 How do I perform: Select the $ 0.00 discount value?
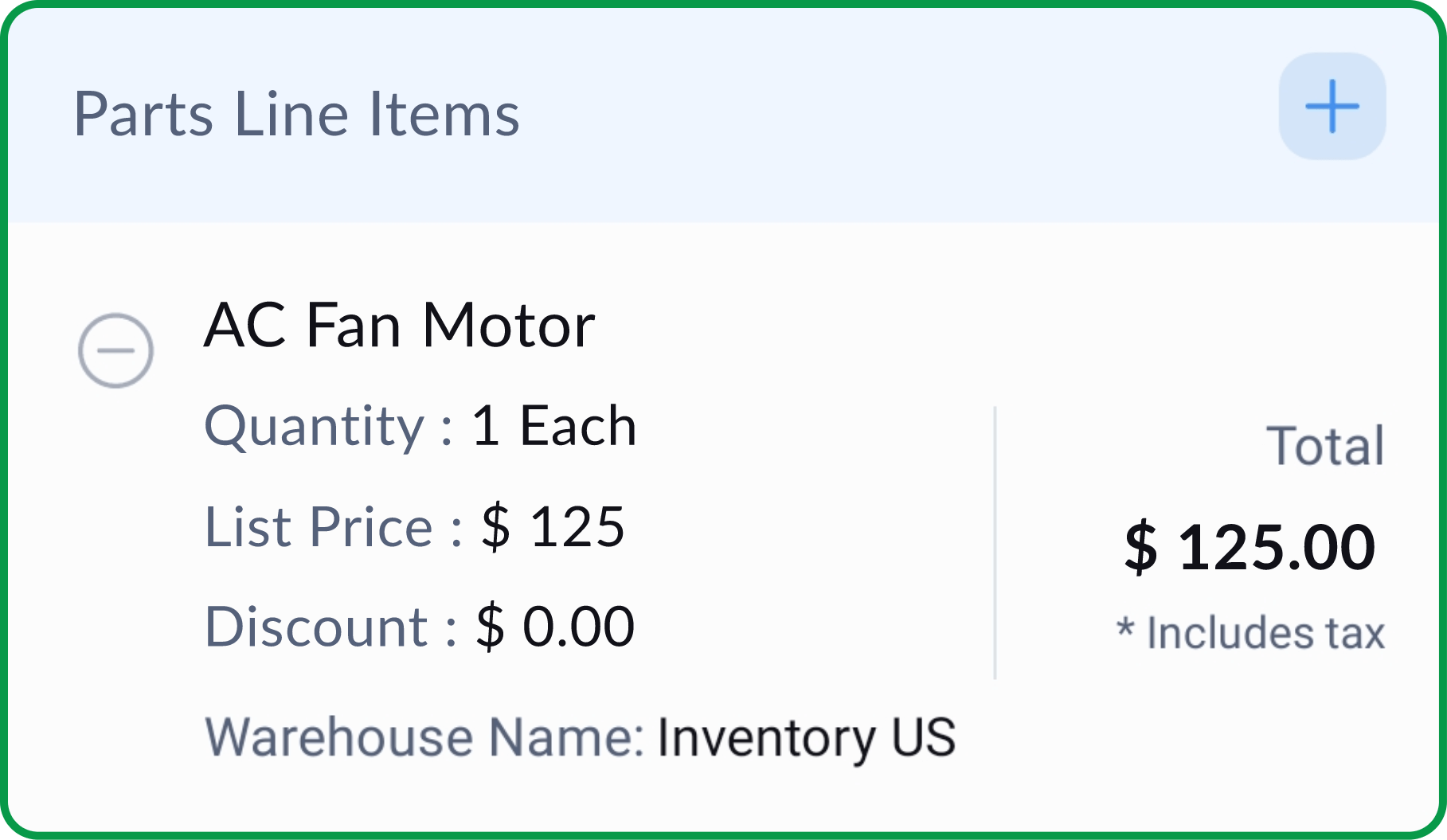click(x=555, y=627)
